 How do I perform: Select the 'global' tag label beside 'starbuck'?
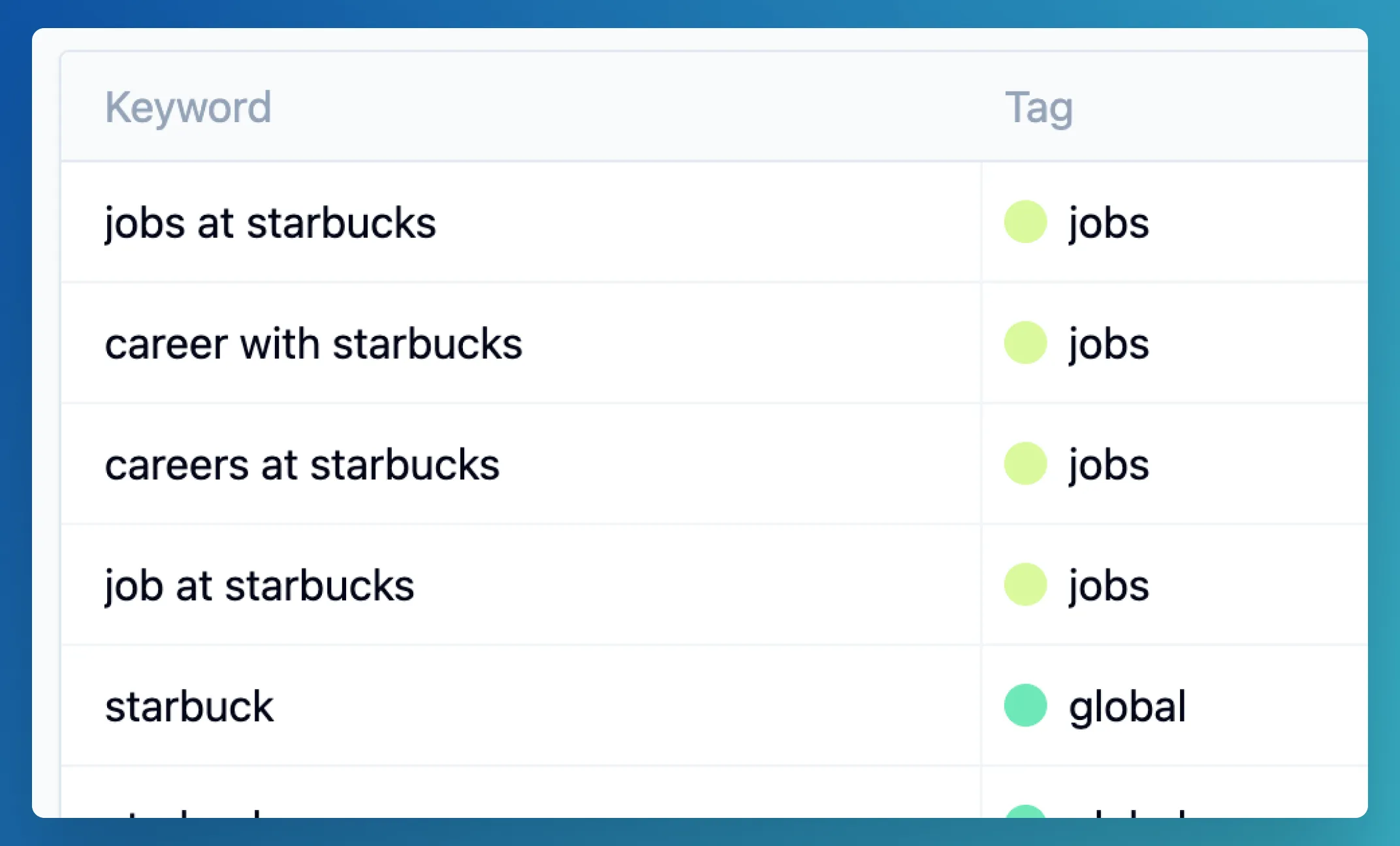pyautogui.click(x=1126, y=706)
